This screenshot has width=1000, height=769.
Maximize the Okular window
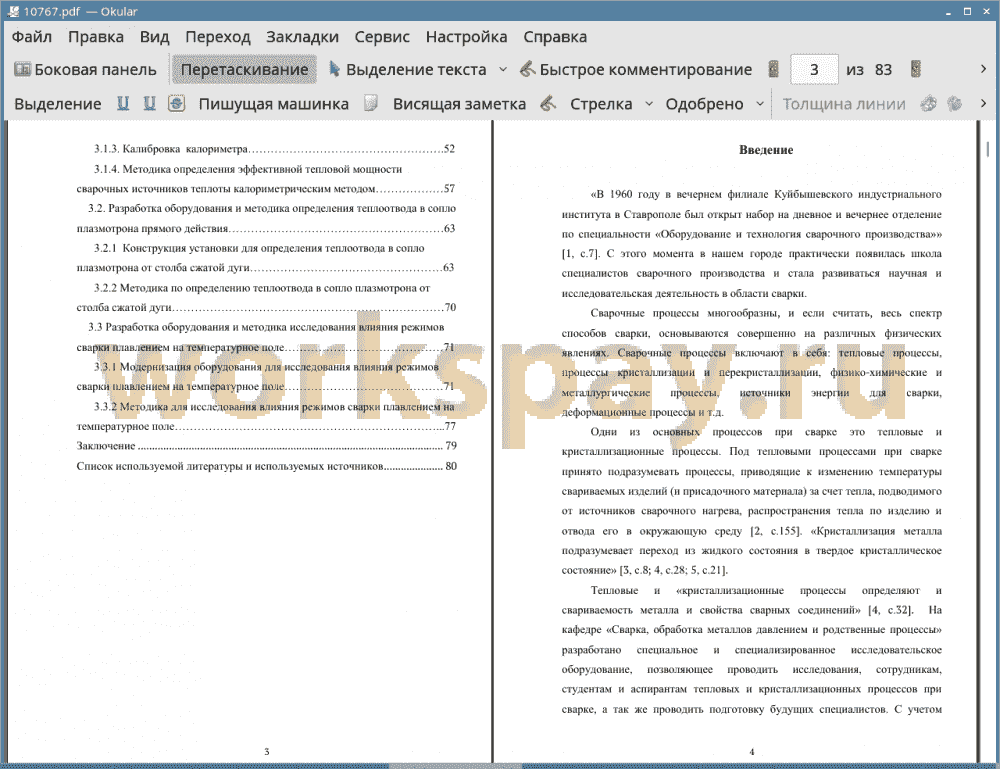tap(967, 11)
